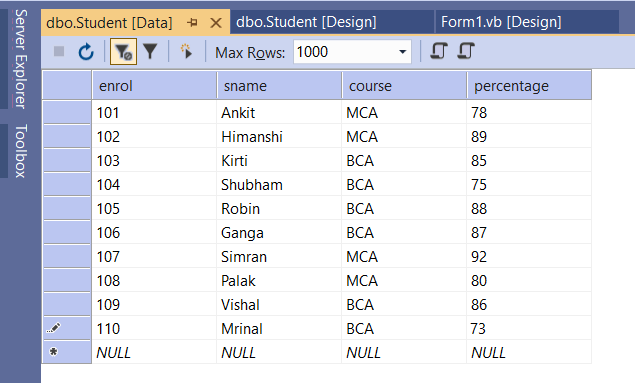Refresh the Student table data
The width and height of the screenshot is (635, 383).
click(x=86, y=52)
